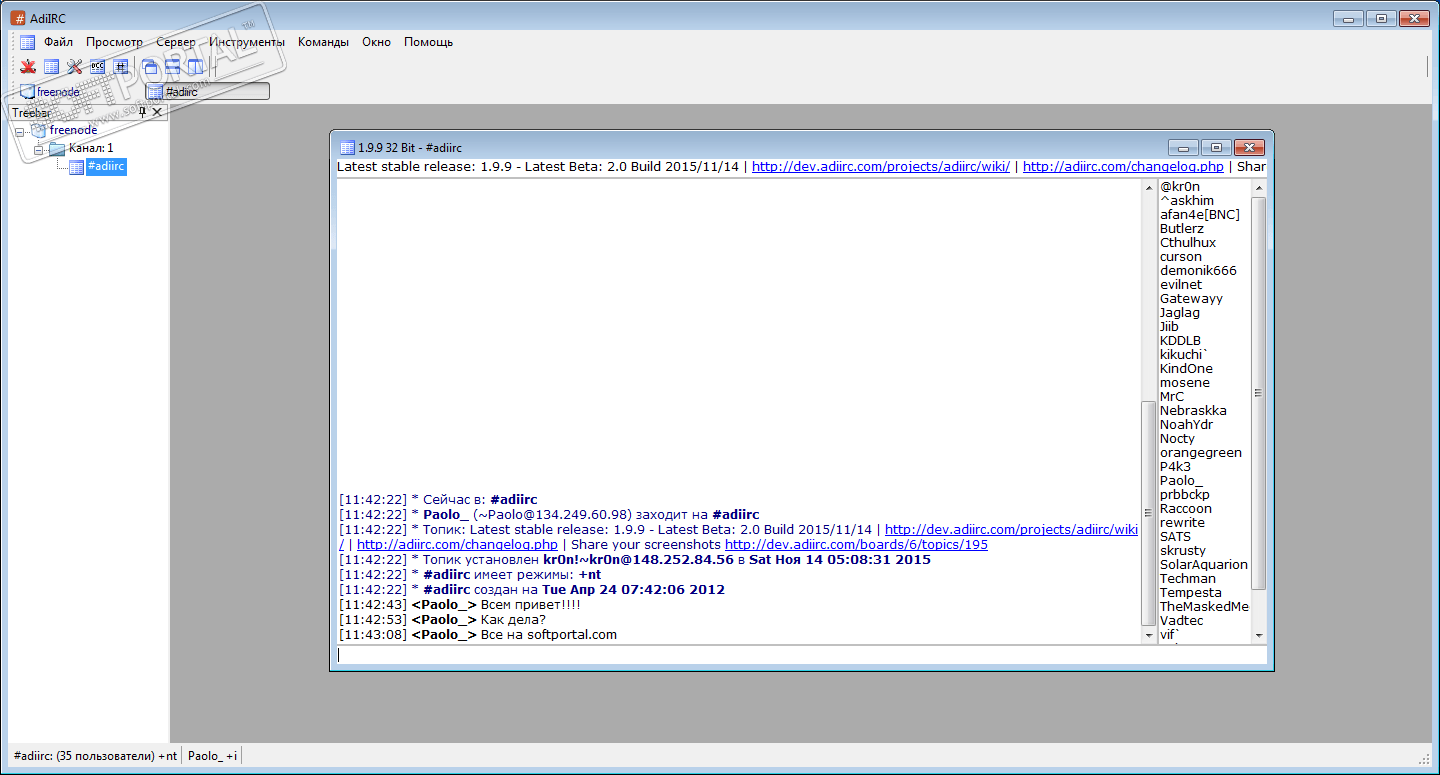The height and width of the screenshot is (775, 1440).
Task: Switch to the #adiirc switchbar button
Action: tap(207, 92)
